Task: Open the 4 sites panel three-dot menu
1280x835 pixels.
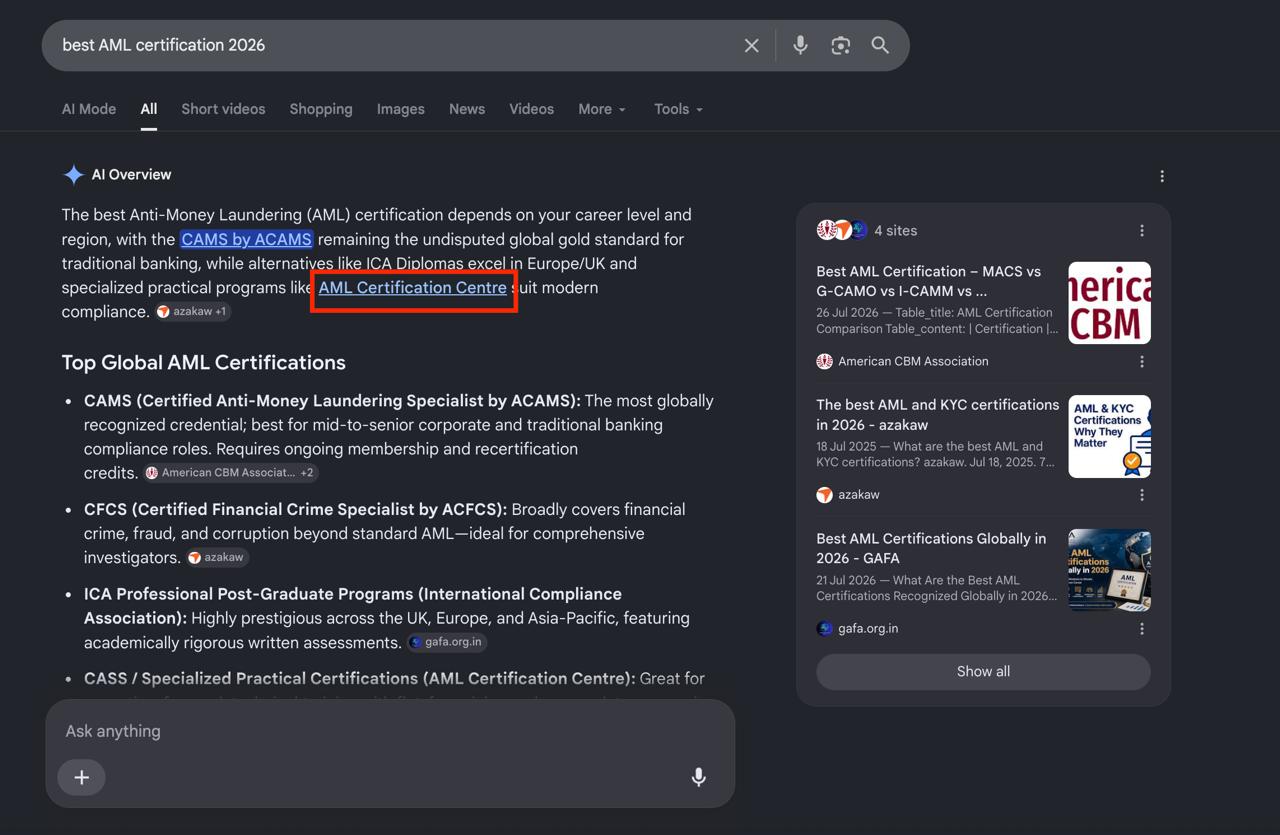Action: coord(1142,230)
